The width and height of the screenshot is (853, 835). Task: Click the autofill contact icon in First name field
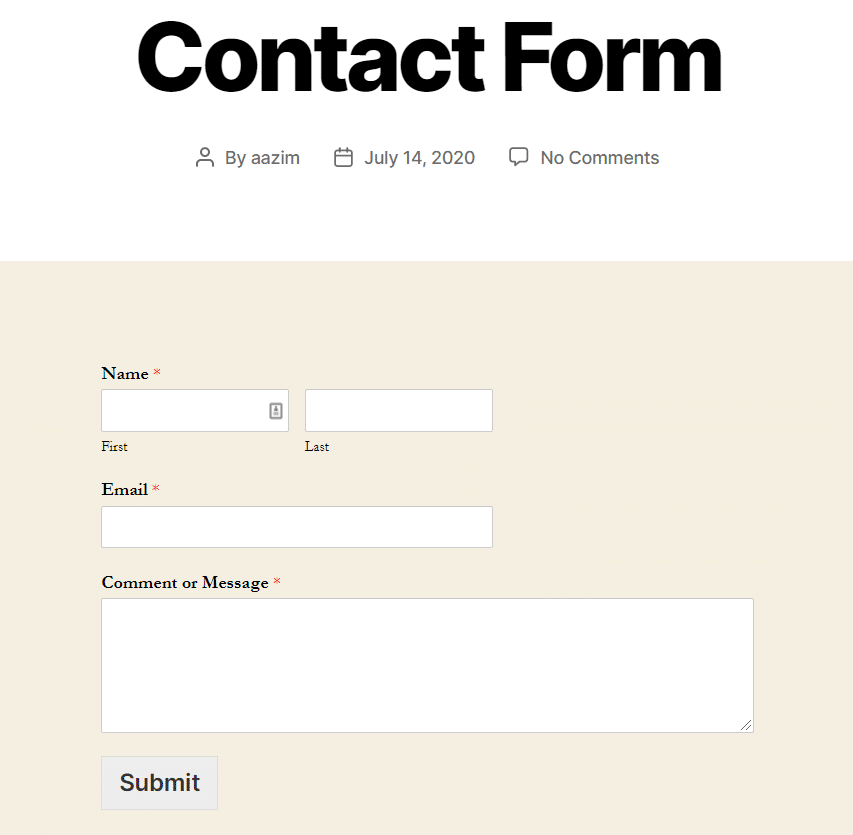(x=276, y=411)
